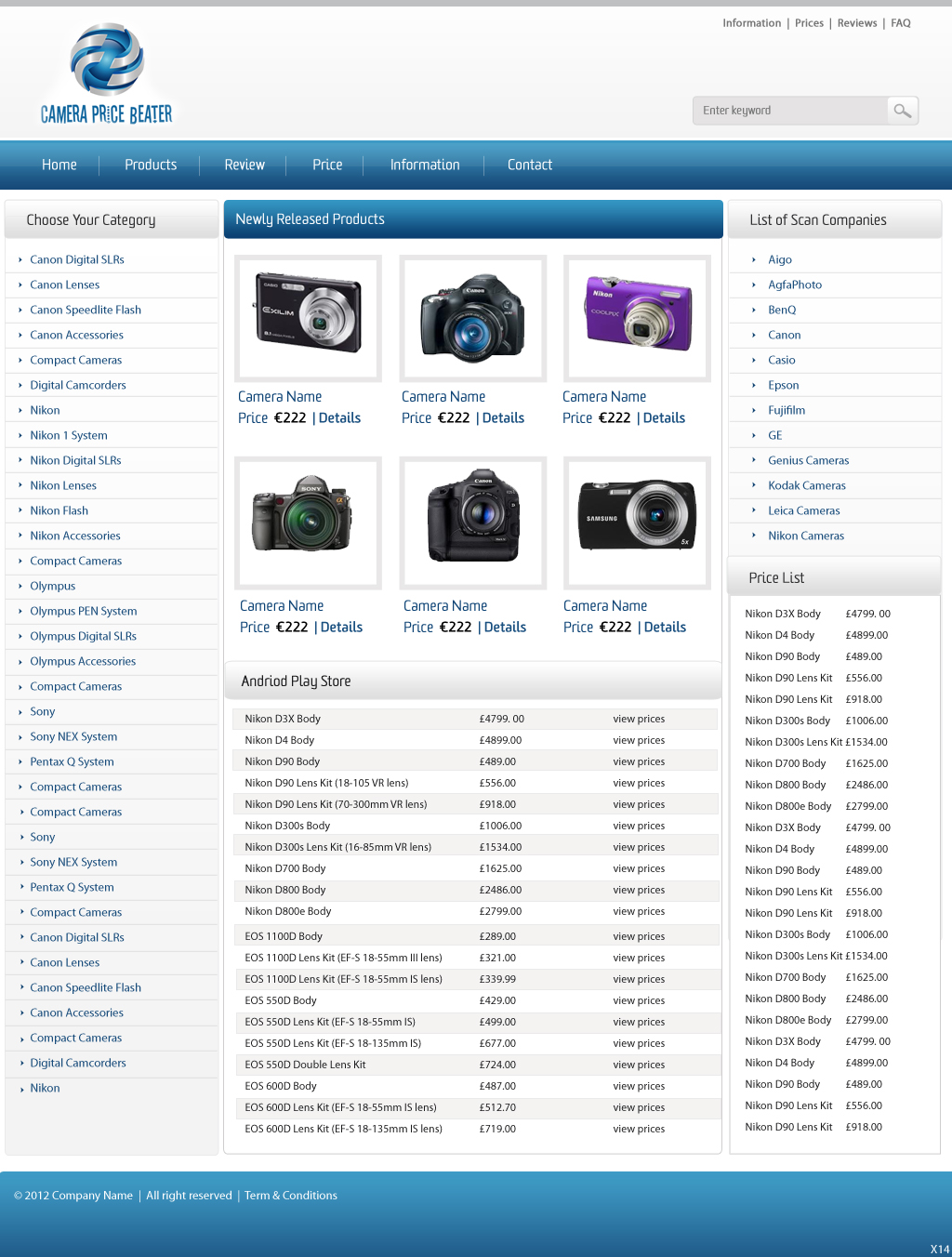
Task: Click the Camera Price Beater logo
Action: pyautogui.click(x=107, y=73)
